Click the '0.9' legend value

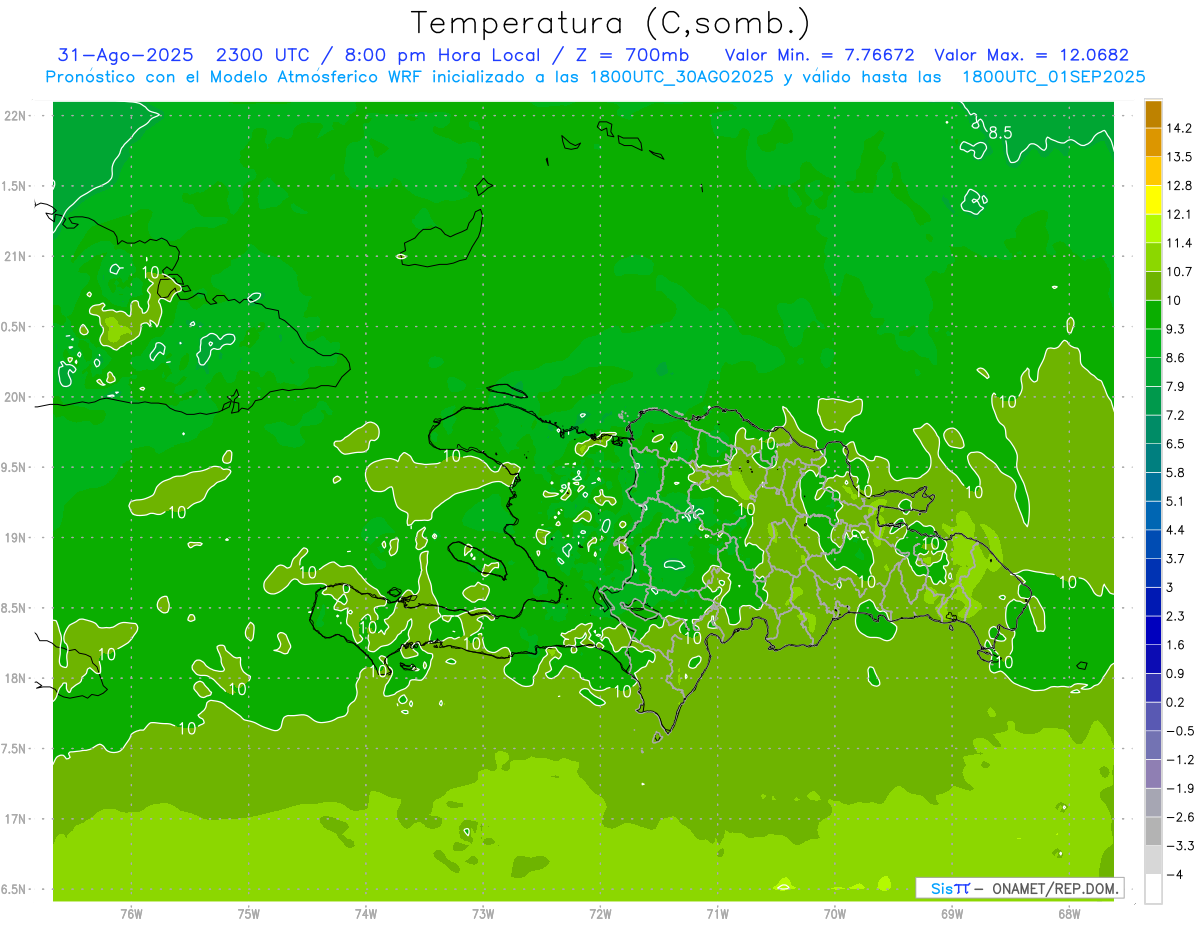[1175, 672]
